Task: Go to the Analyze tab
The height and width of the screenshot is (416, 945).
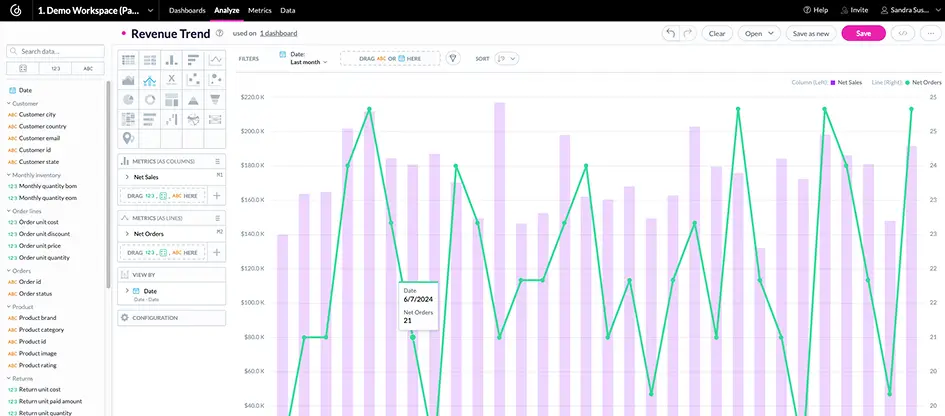Action: 227,10
